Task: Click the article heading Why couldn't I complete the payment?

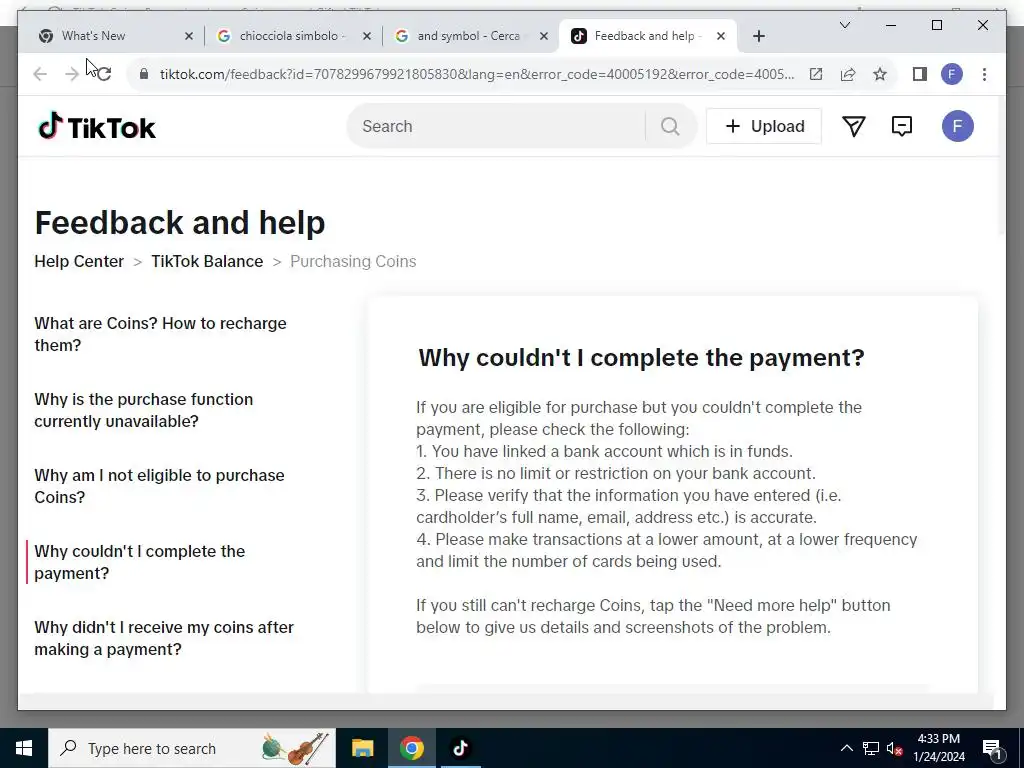Action: click(x=641, y=358)
